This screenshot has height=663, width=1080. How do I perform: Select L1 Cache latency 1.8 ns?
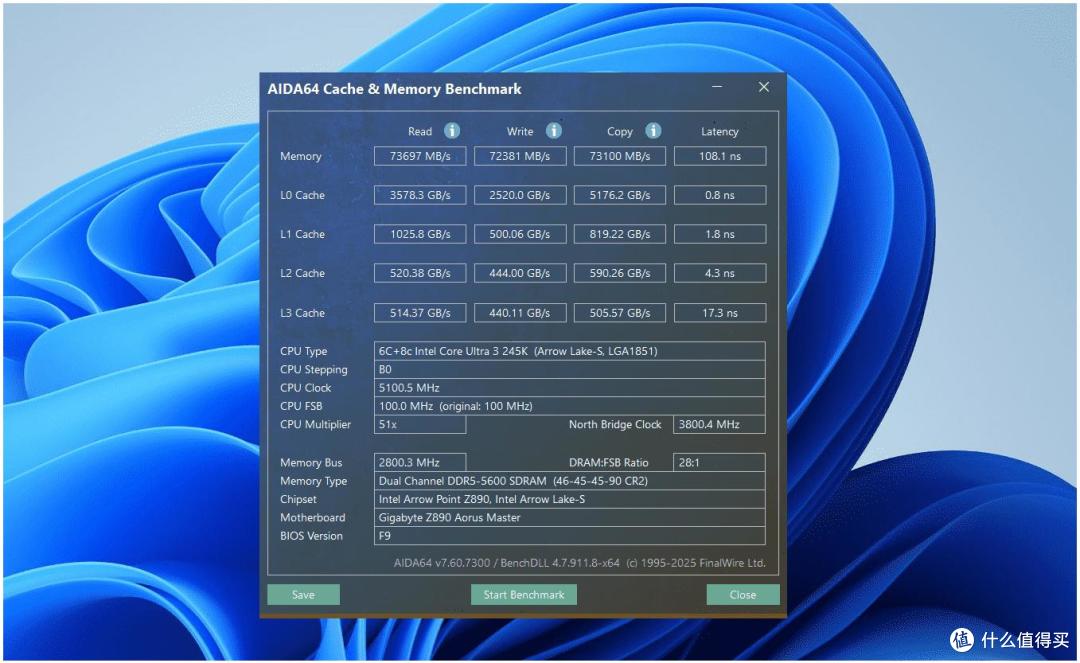720,234
